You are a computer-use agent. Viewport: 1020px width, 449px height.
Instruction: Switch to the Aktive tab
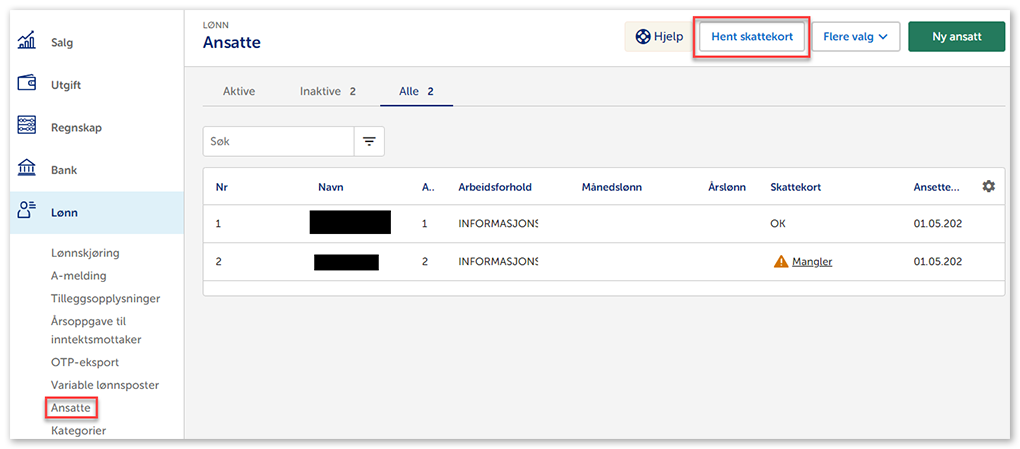[x=239, y=91]
